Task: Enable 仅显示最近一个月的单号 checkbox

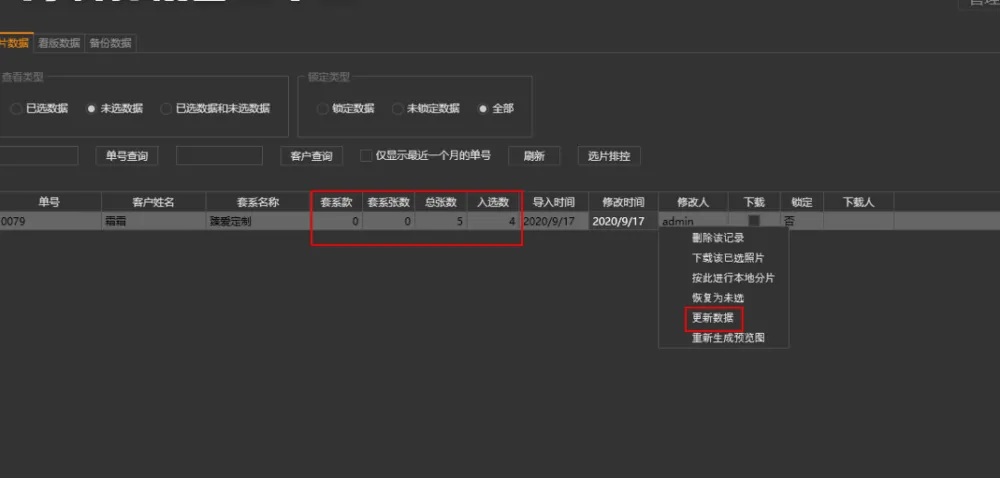Action: [x=366, y=156]
